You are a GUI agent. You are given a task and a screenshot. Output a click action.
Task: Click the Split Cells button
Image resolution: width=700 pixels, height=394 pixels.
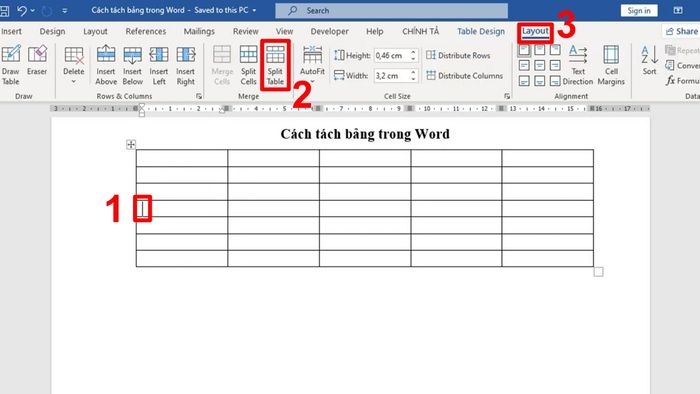tap(248, 65)
